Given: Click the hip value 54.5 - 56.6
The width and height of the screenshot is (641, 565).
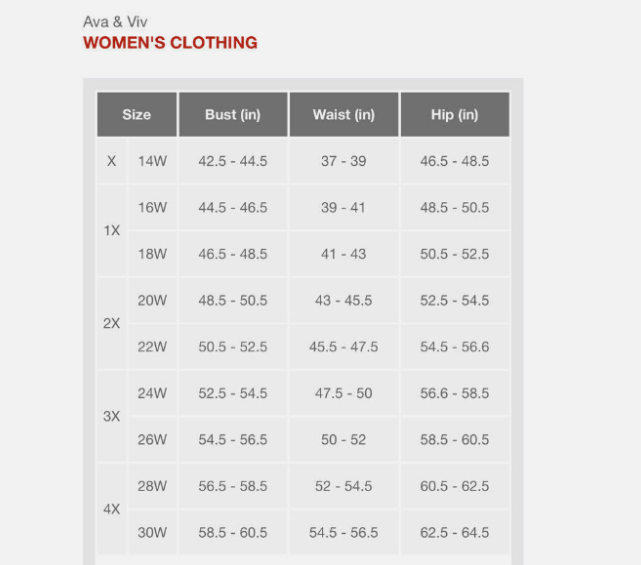Looking at the screenshot, I should [455, 347].
